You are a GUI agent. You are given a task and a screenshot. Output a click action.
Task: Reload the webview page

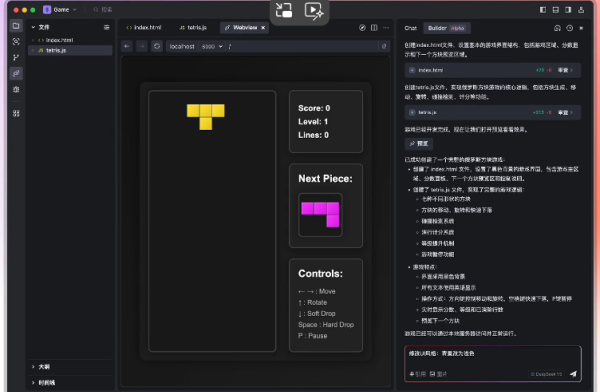[157, 46]
